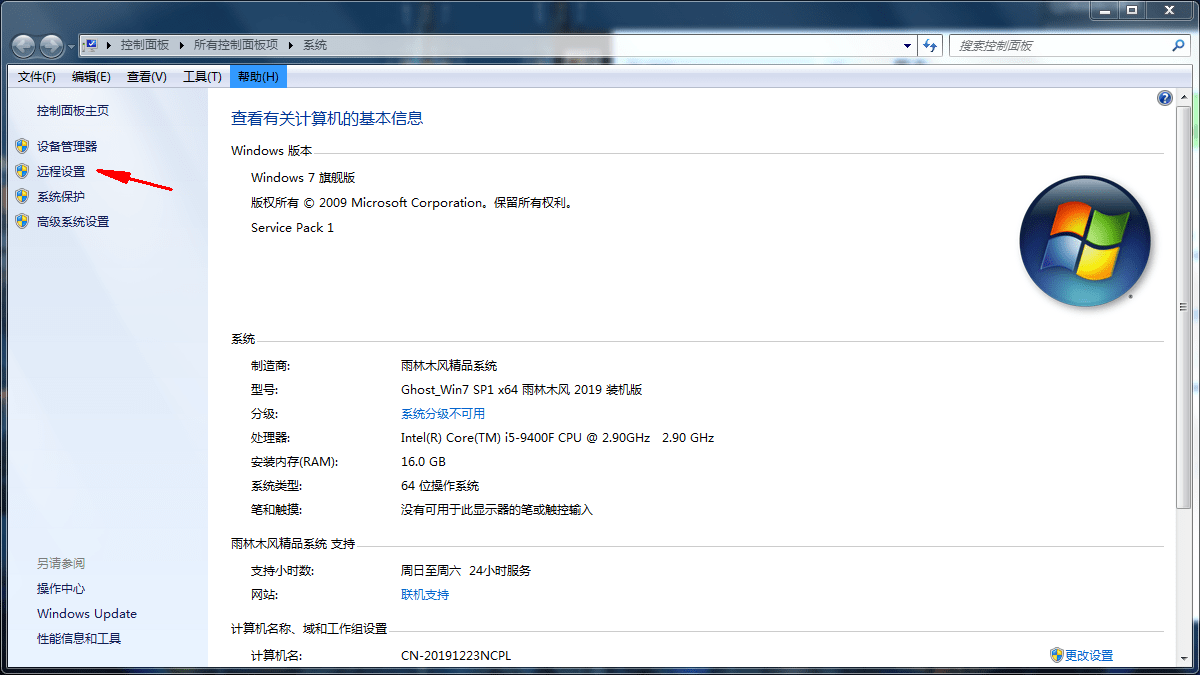Open 性能信息和工具 in the sidebar
Image resolution: width=1200 pixels, height=675 pixels.
point(79,638)
